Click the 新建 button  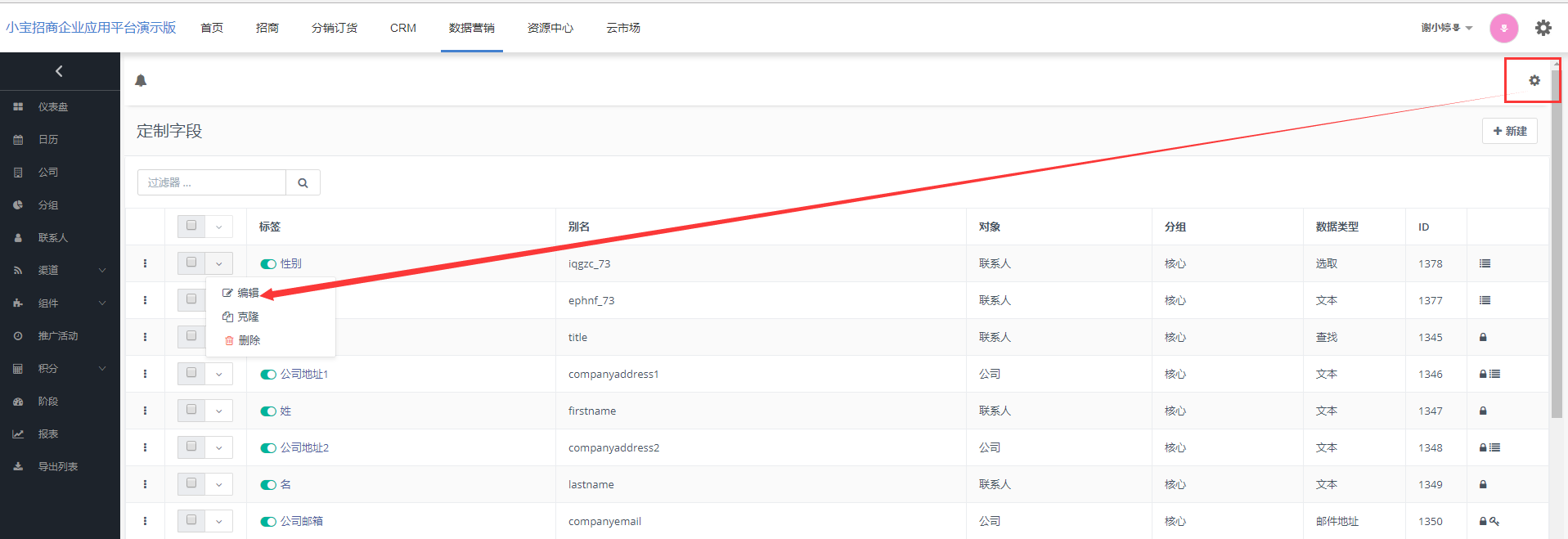click(1509, 131)
